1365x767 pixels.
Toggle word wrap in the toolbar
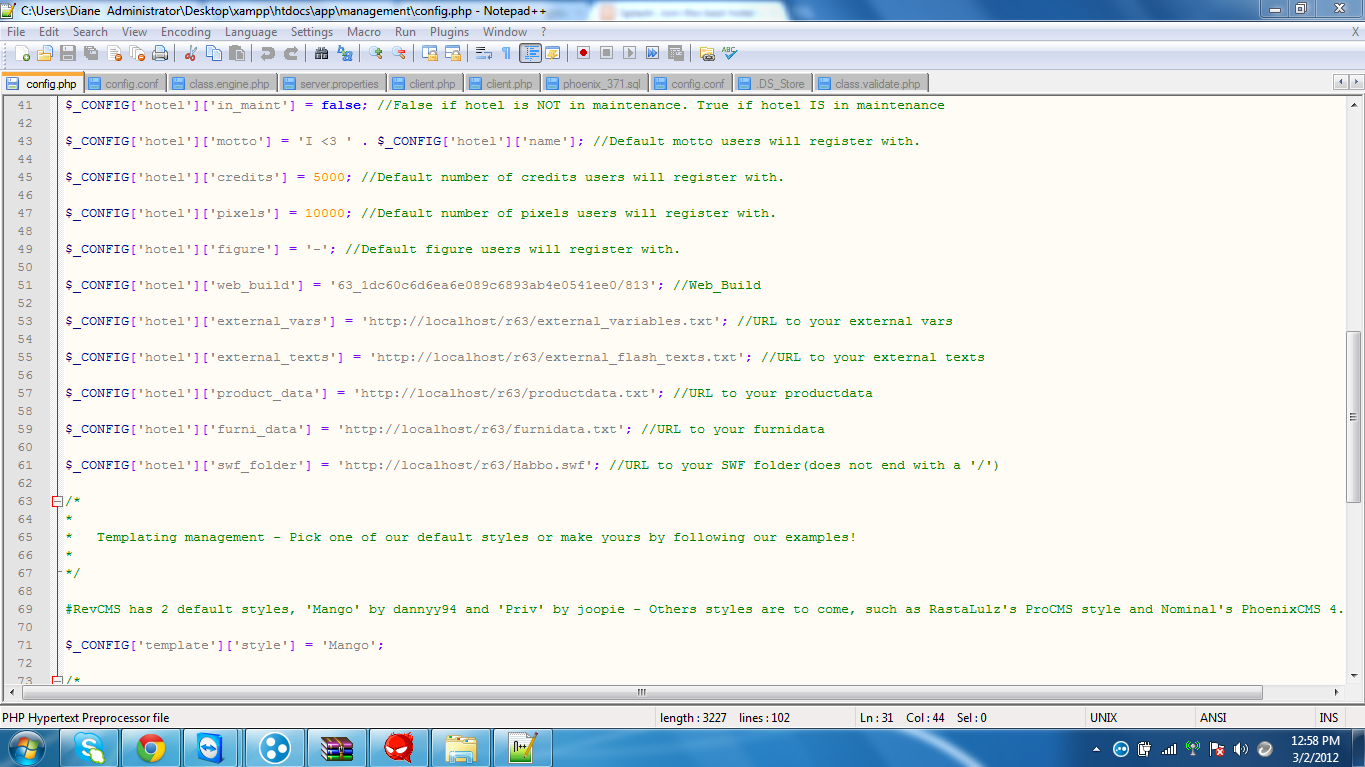(x=484, y=53)
